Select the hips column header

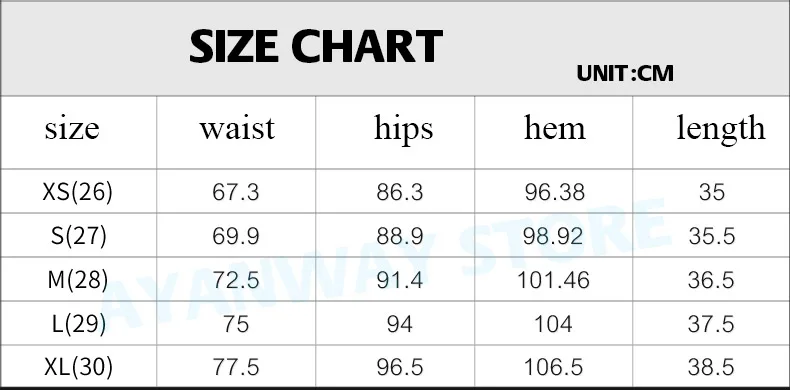[x=403, y=129]
